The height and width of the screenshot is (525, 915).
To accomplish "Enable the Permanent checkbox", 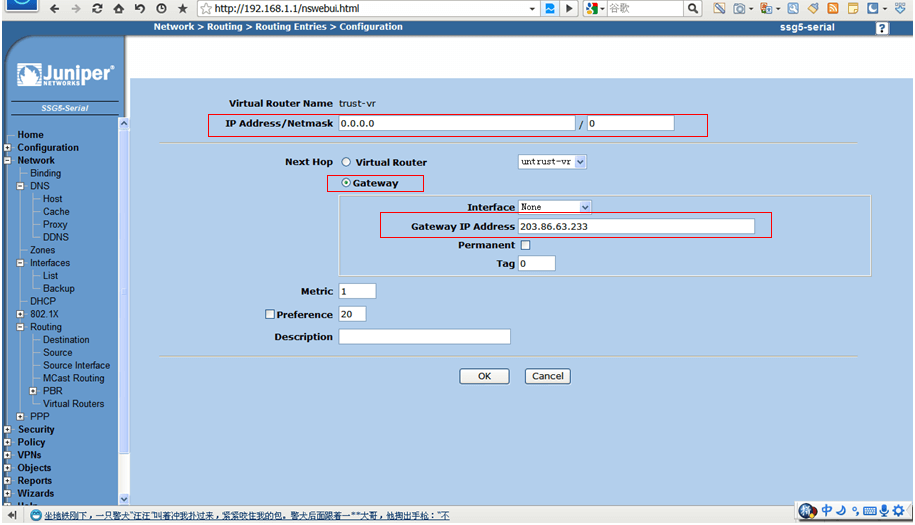I will pos(525,245).
